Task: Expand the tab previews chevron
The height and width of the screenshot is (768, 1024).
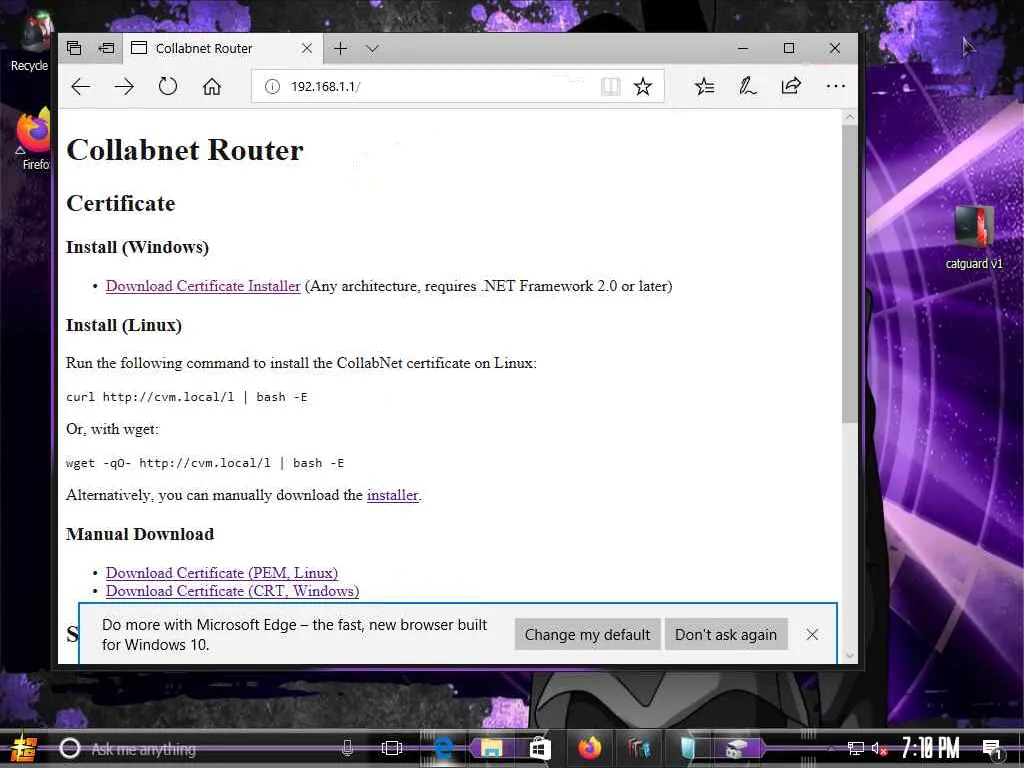Action: [372, 48]
